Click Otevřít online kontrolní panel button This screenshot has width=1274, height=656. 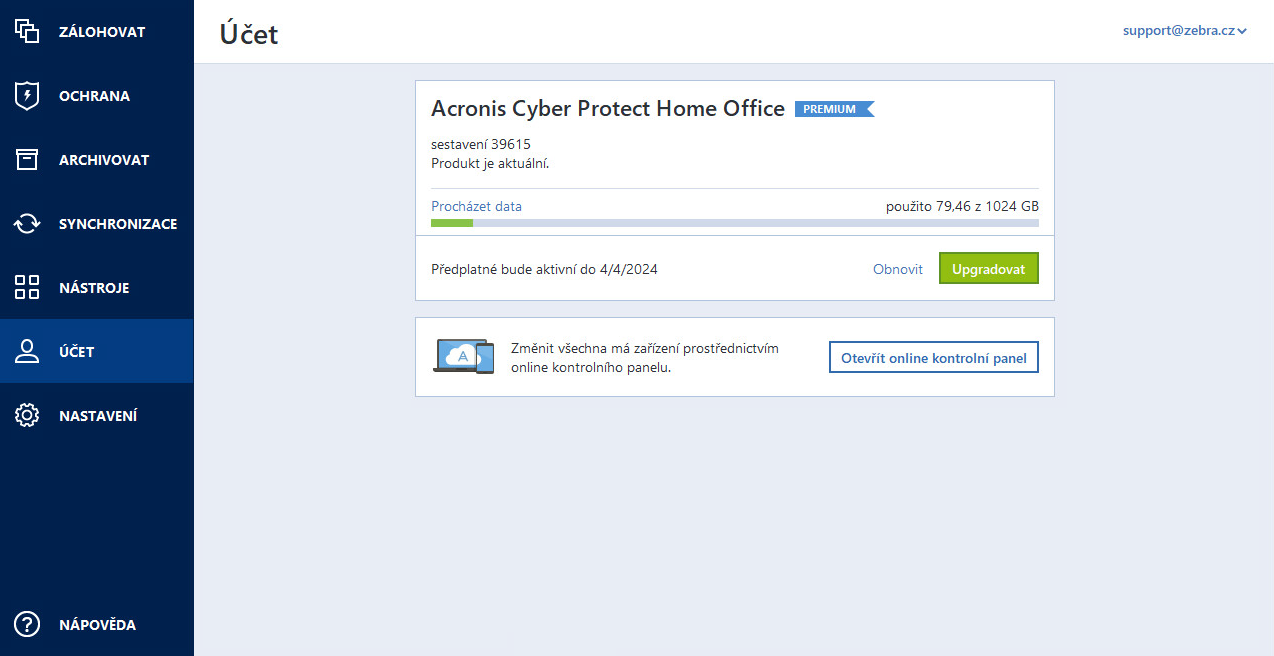pos(934,357)
